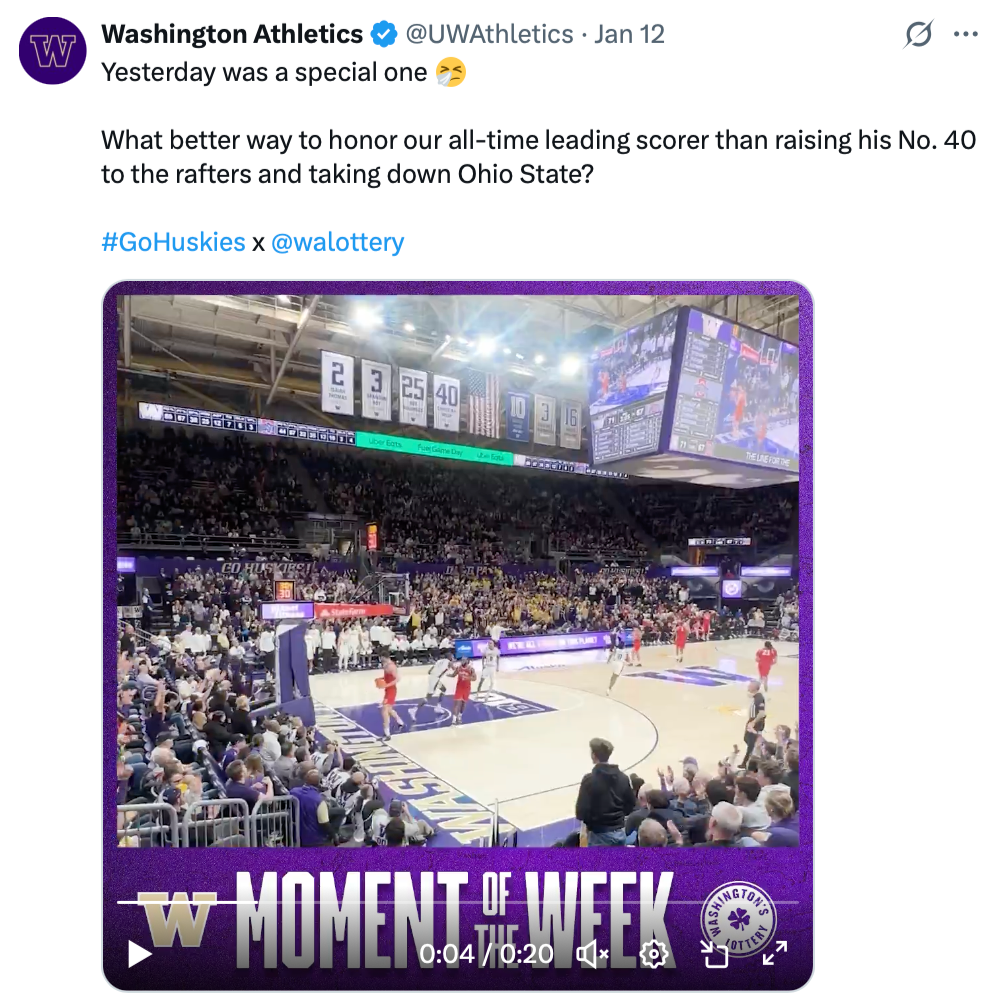Click the tweet text about Ohio State
Screen dimensions: 998x1006
pyautogui.click(x=538, y=156)
